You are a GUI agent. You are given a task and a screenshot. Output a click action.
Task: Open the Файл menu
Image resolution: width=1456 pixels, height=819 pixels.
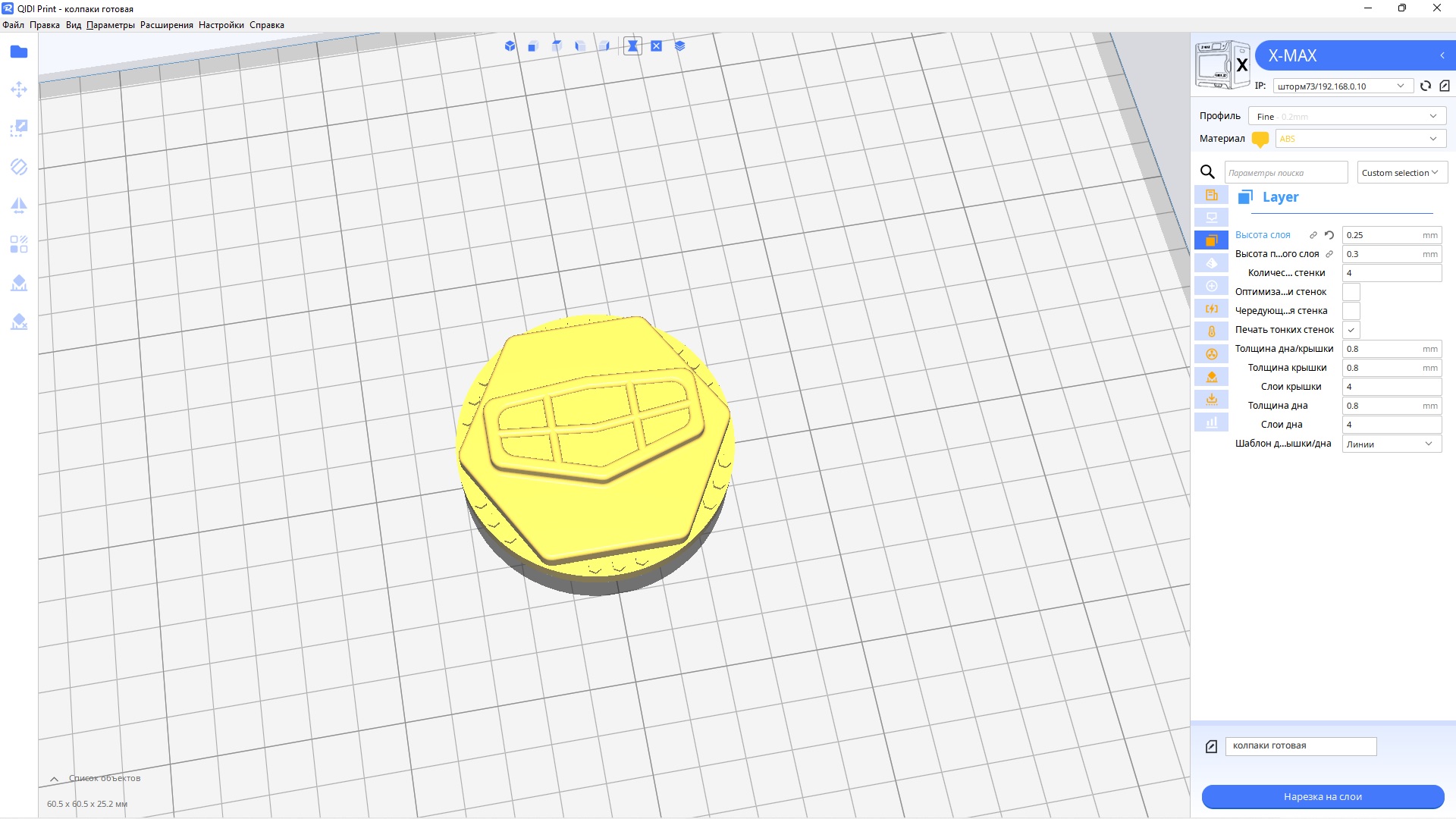(x=14, y=25)
